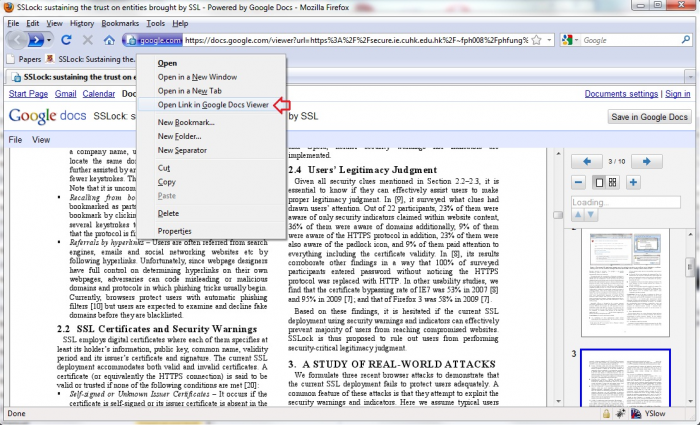Click the search next result down arrow
700x425 pixels.
(591, 214)
